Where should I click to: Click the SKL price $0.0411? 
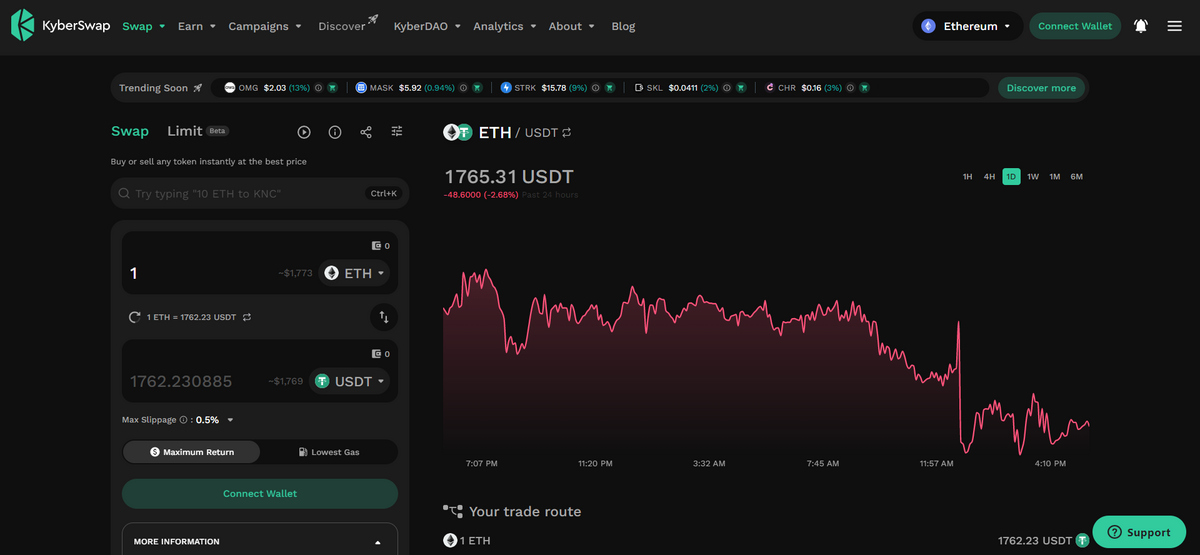tap(683, 88)
